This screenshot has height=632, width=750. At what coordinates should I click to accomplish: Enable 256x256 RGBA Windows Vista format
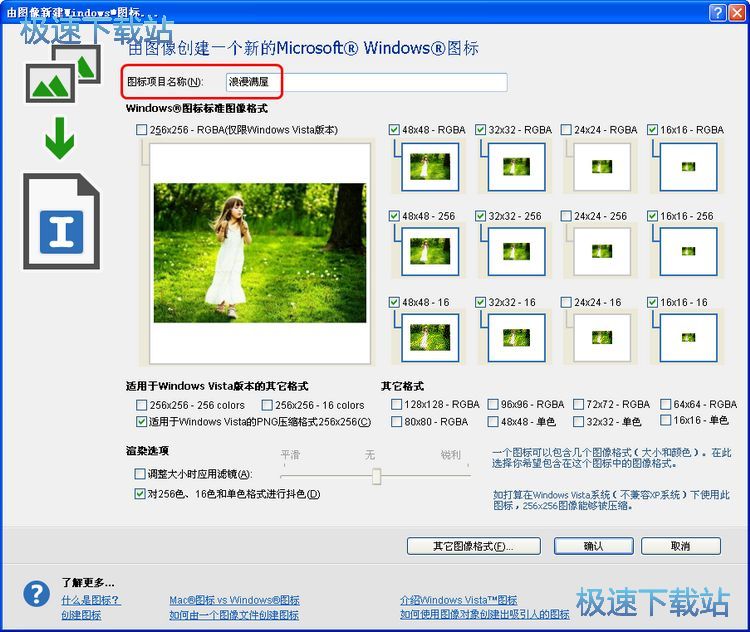(x=142, y=130)
